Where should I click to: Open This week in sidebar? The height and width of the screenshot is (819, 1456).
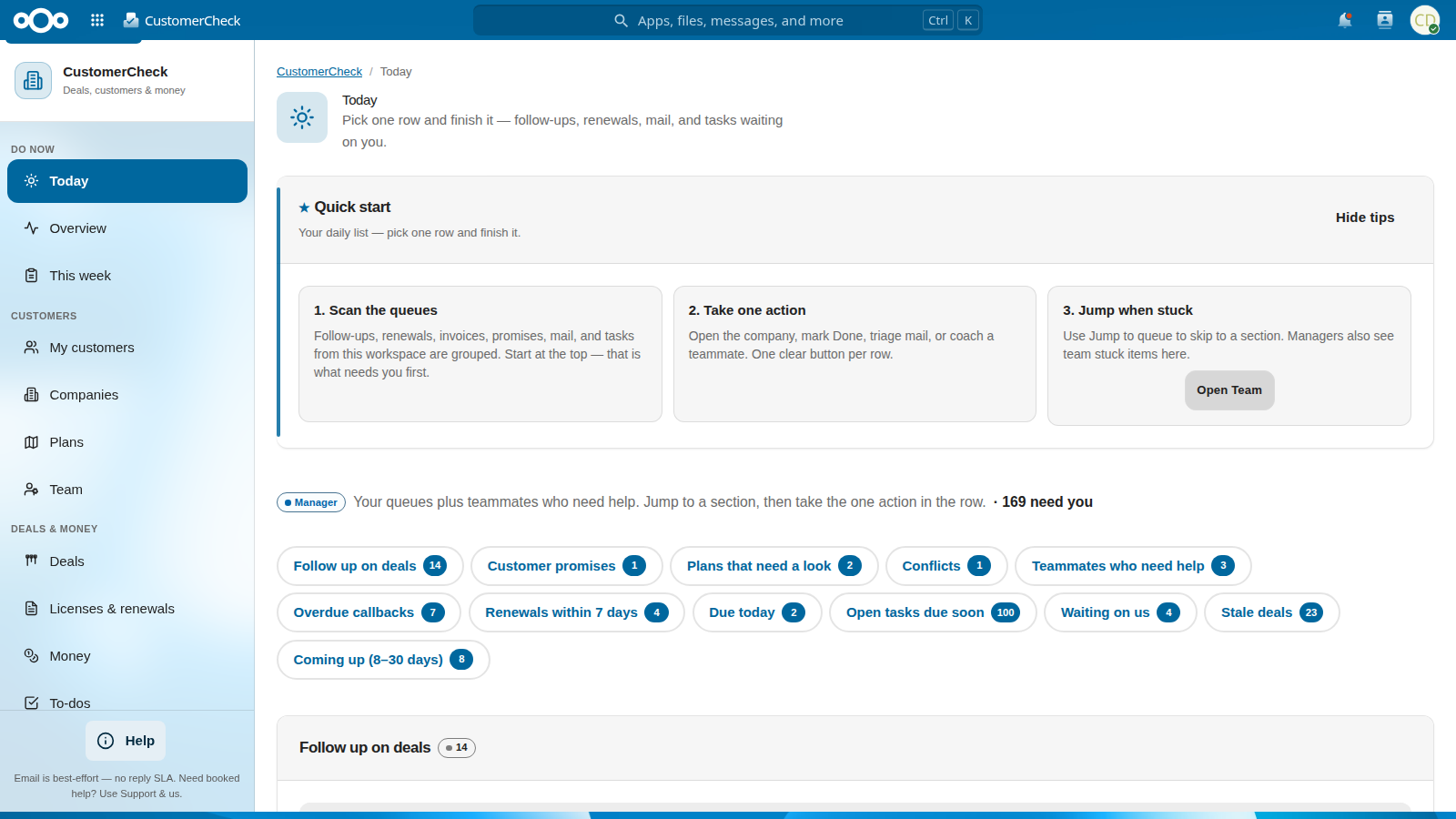point(127,276)
